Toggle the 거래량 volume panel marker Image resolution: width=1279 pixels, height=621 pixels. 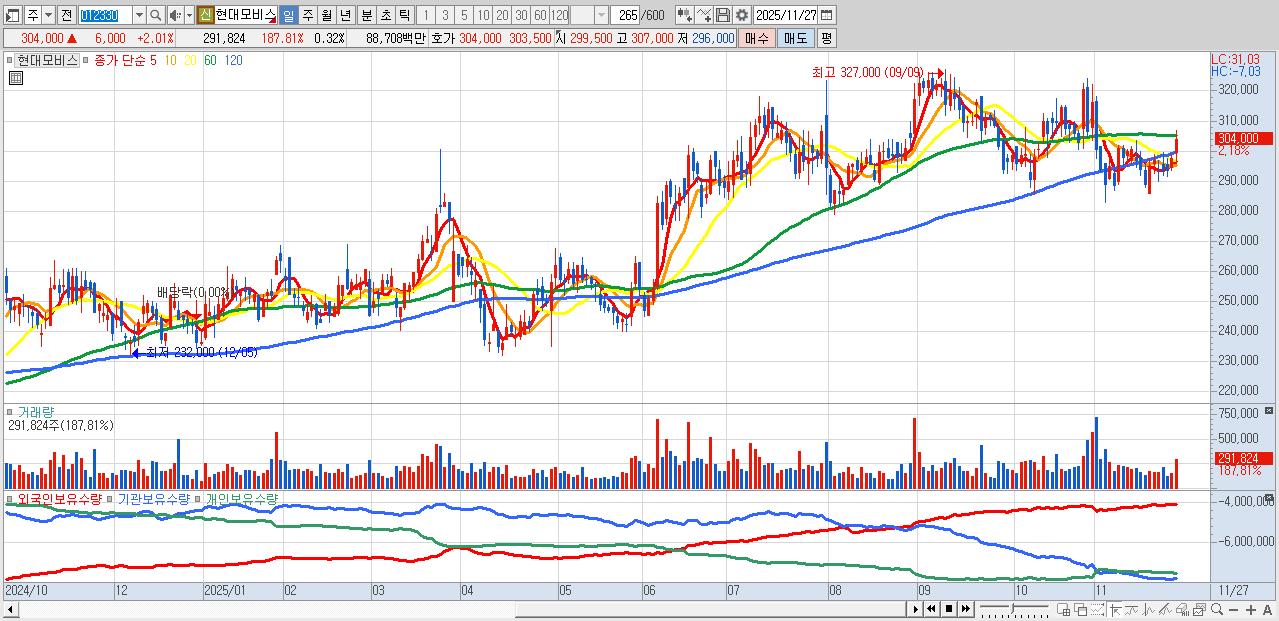click(x=10, y=411)
